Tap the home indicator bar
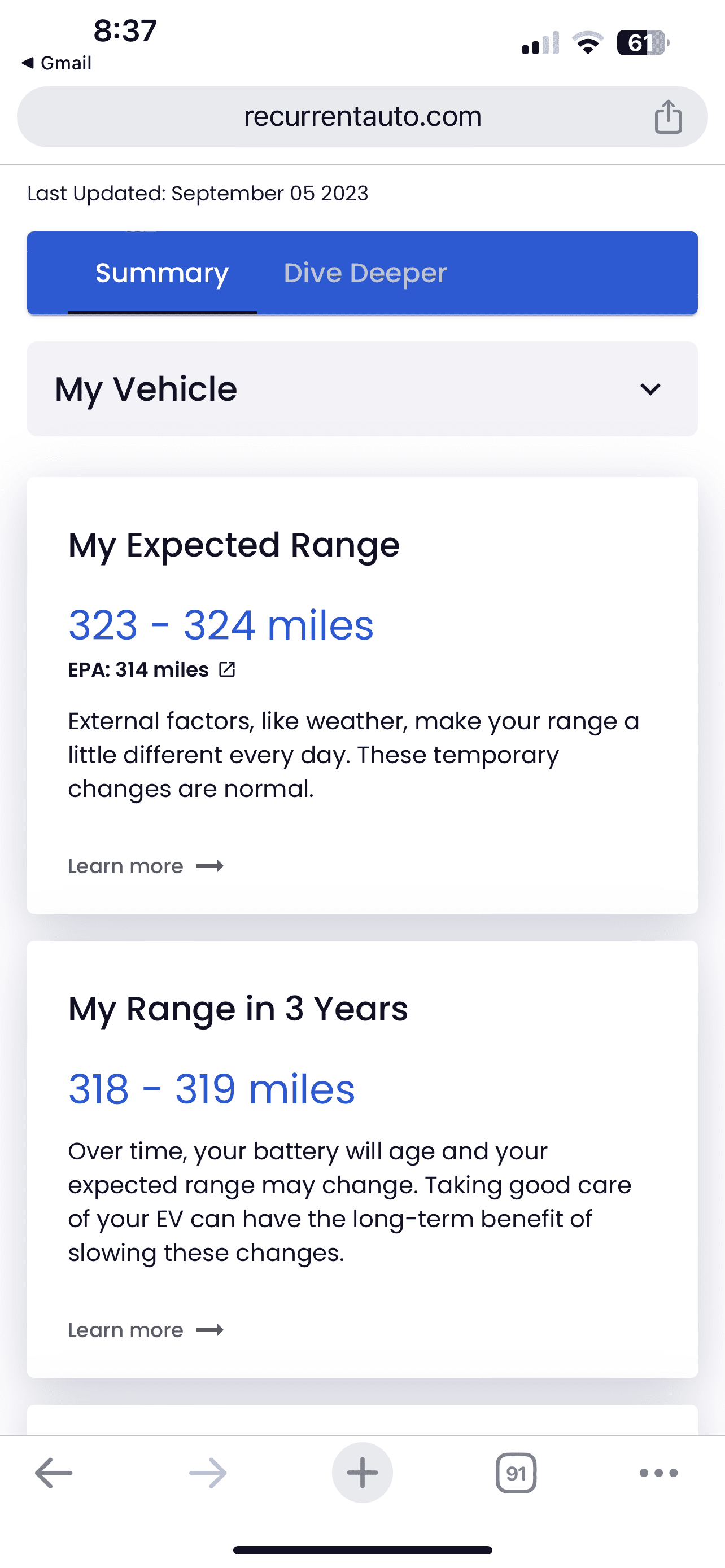The width and height of the screenshot is (725, 1568). [362, 1550]
